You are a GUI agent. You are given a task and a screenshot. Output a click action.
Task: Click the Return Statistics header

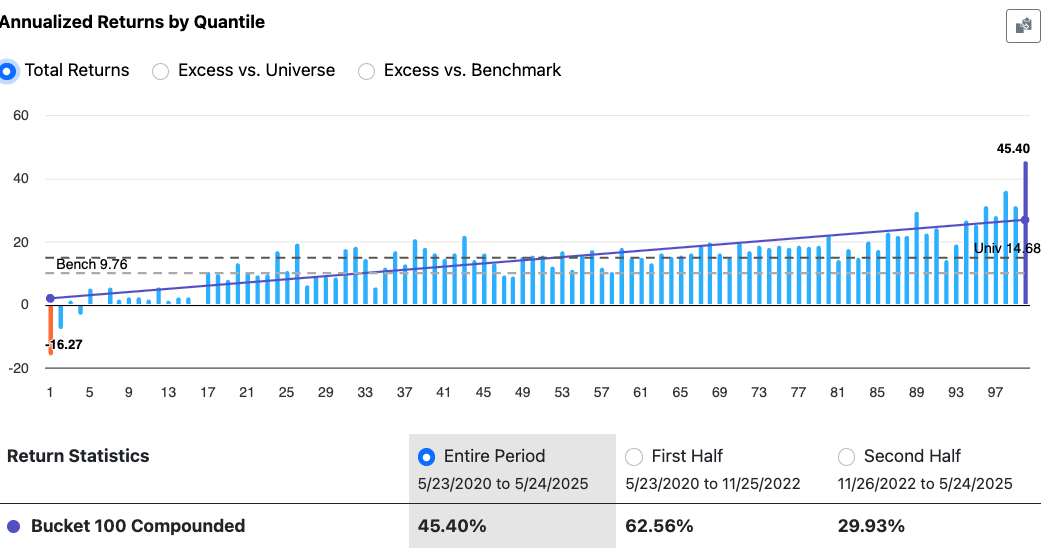[x=78, y=456]
